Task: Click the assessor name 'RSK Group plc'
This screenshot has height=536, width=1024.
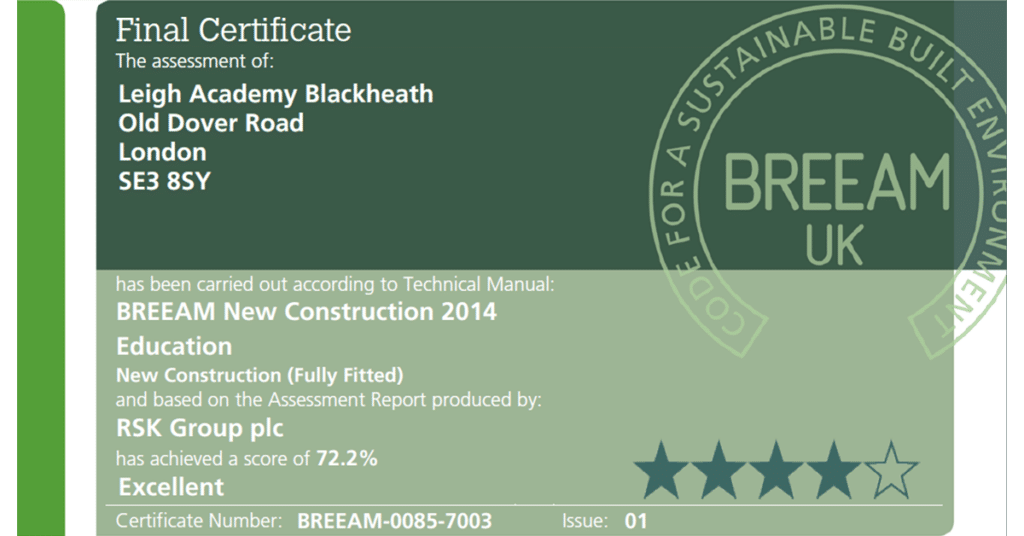Action: [200, 428]
